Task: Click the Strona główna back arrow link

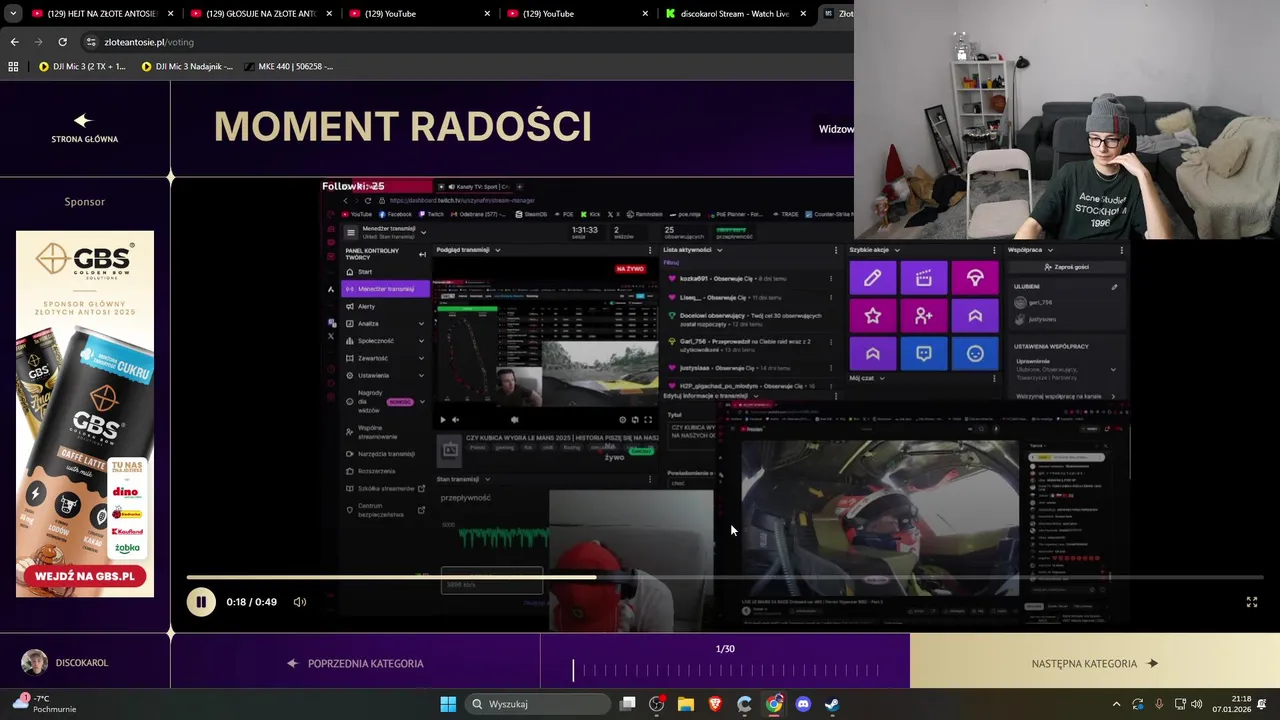Action: pyautogui.click(x=84, y=128)
